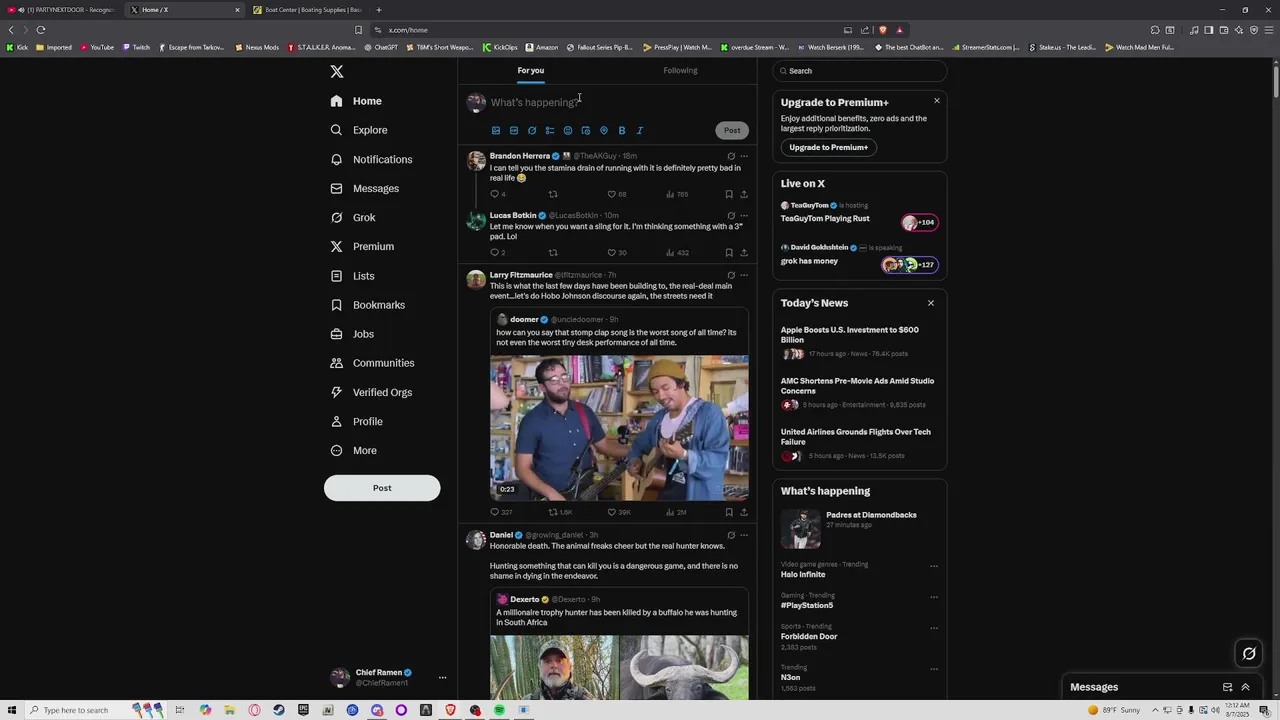Open Bookmarks in the sidebar

point(368,305)
